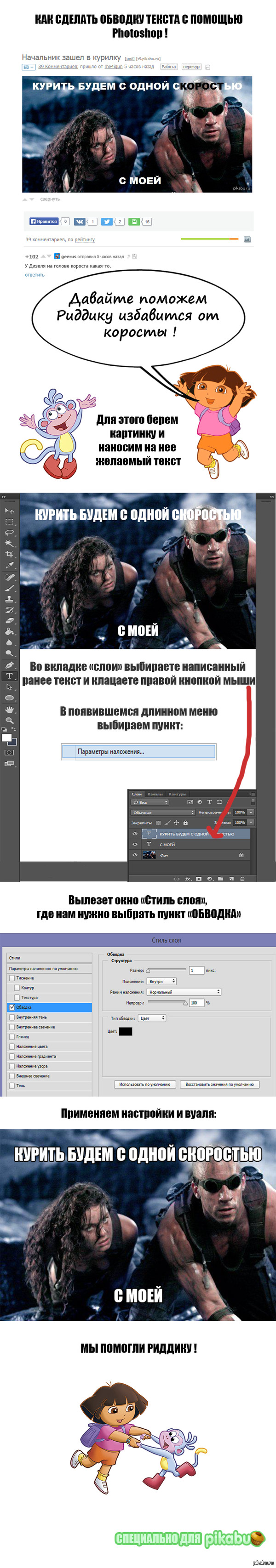Open the layer opacity dropdown arrow
This screenshot has height=1568, width=276.
[x=252, y=812]
